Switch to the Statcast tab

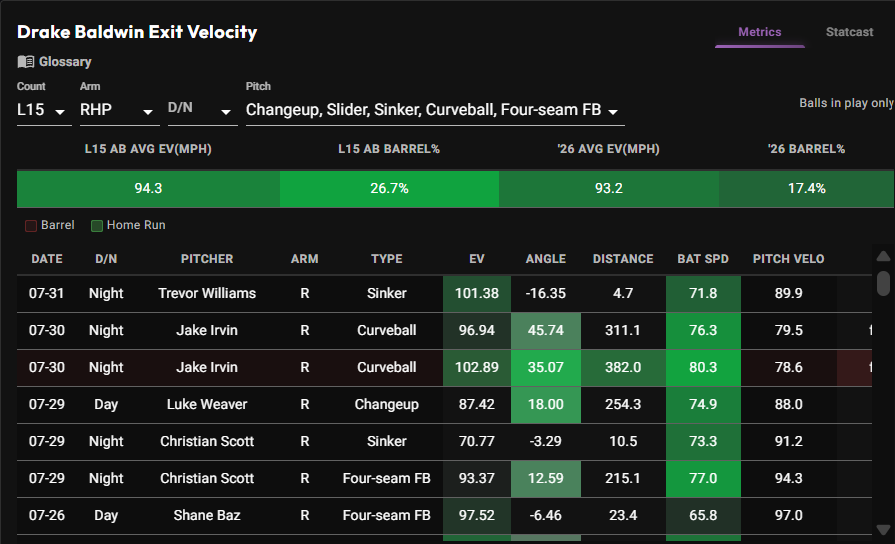point(849,32)
